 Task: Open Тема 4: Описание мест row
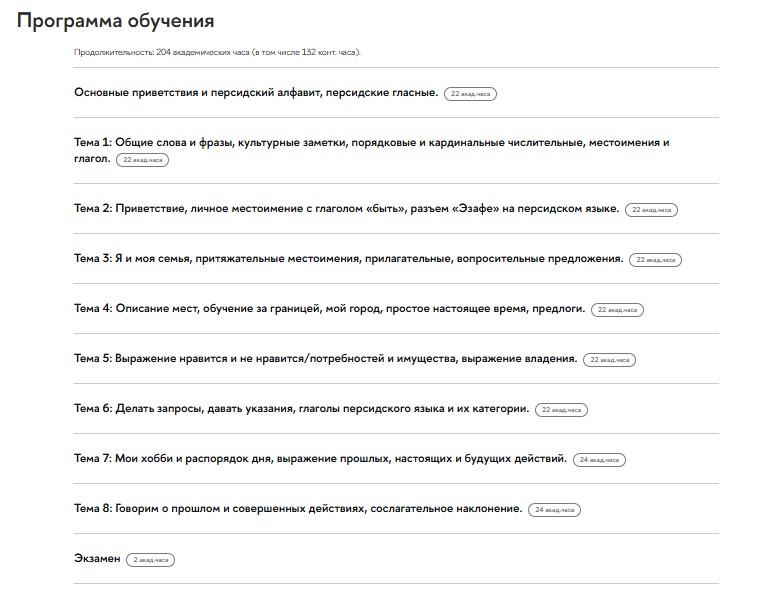pyautogui.click(x=329, y=308)
